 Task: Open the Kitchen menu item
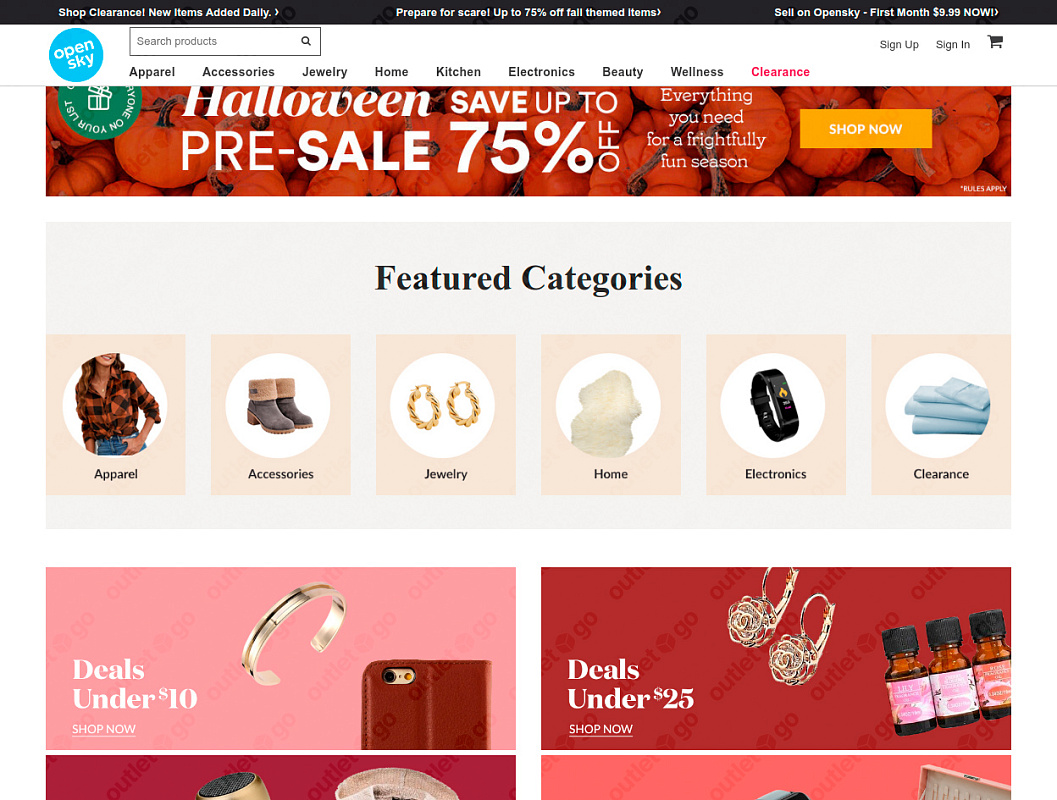coord(458,72)
